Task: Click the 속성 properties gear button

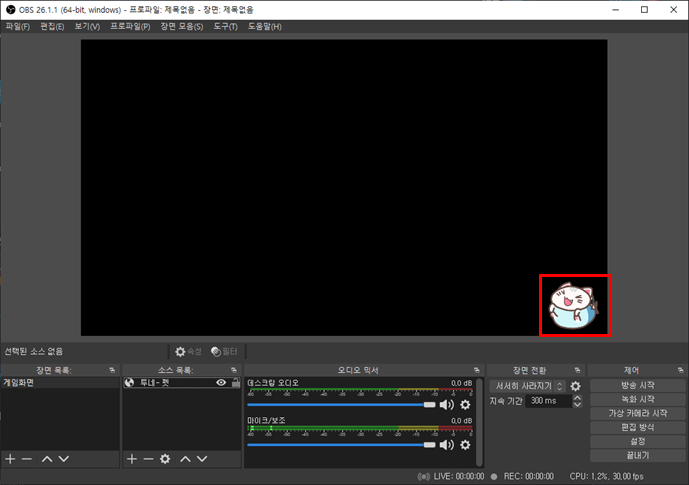Action: click(188, 351)
